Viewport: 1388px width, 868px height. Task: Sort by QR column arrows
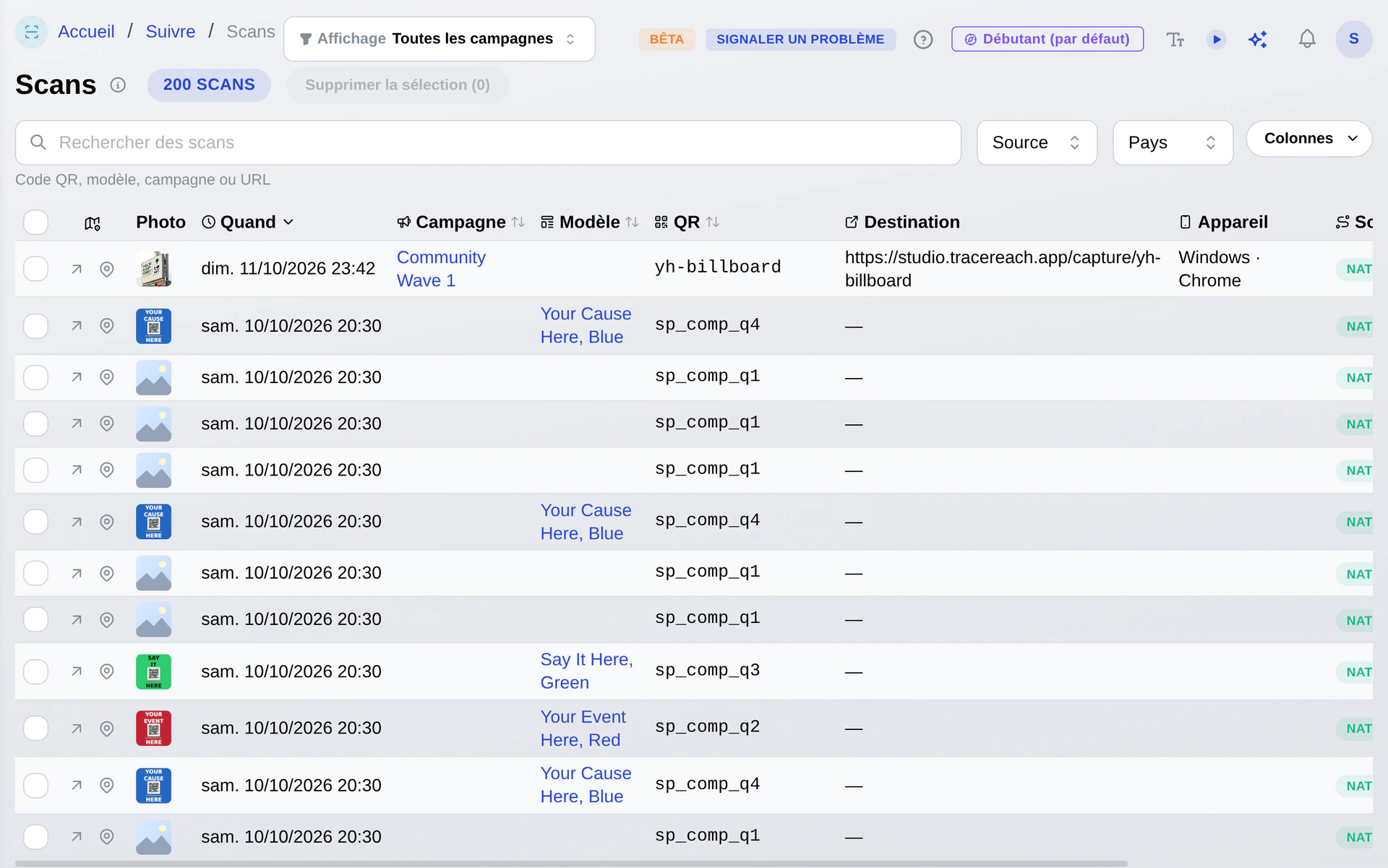click(x=713, y=223)
